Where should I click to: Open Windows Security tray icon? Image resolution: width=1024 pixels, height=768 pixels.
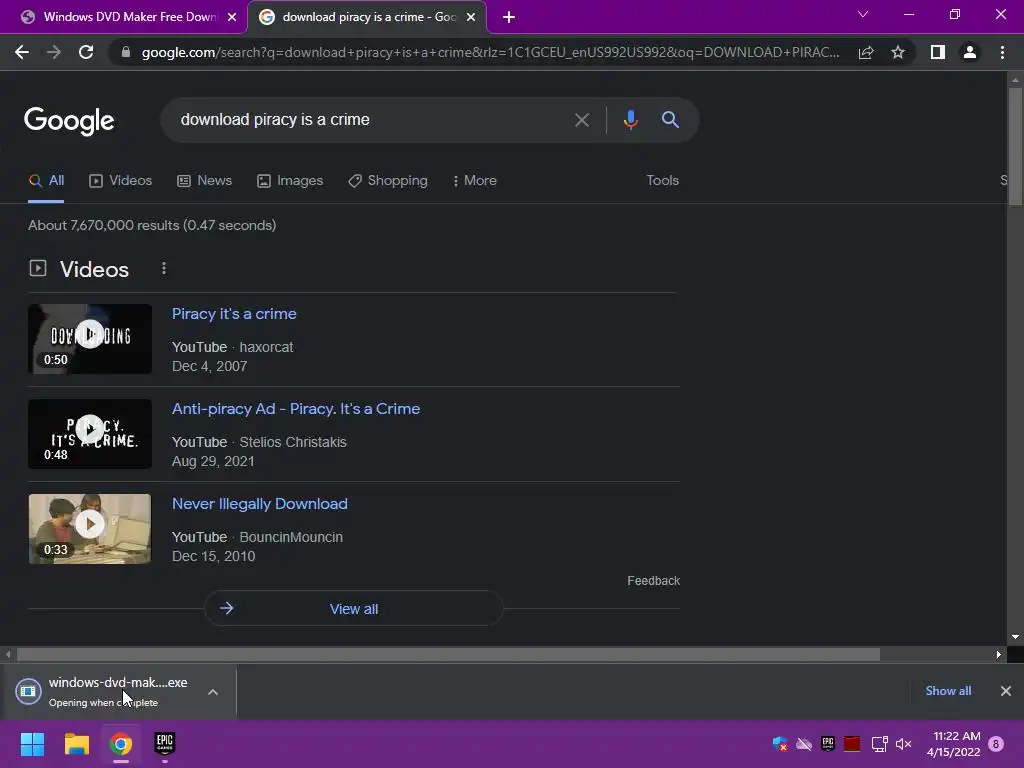point(780,744)
